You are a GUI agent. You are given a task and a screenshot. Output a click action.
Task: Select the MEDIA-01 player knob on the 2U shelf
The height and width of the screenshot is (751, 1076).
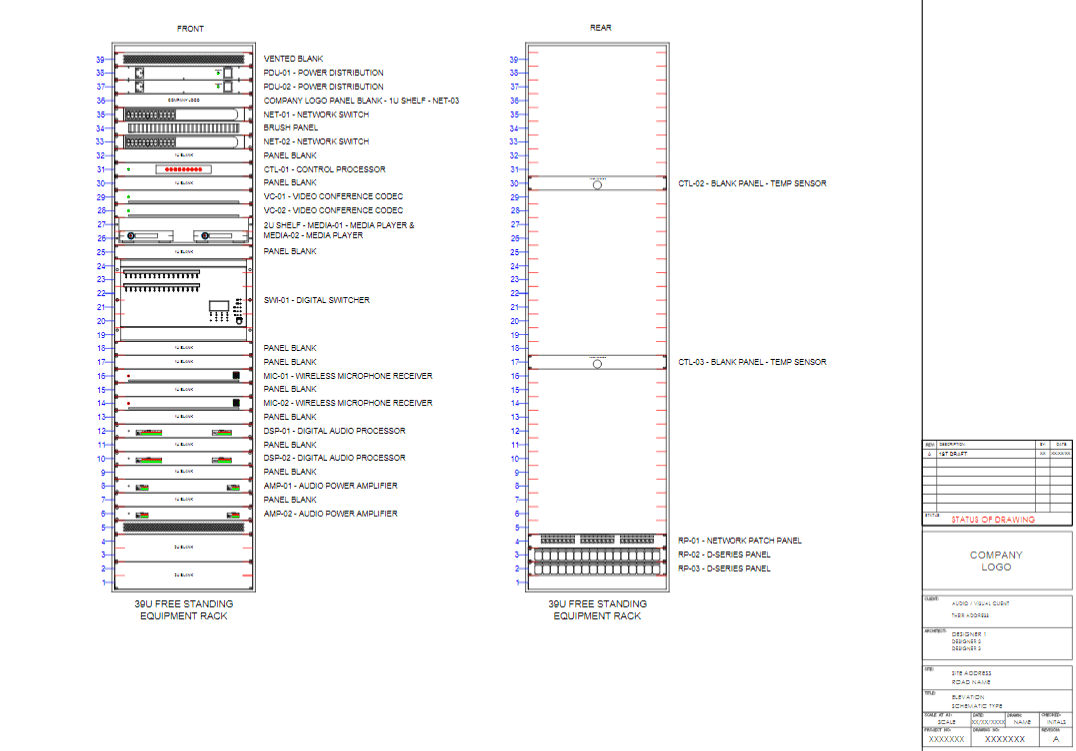coord(131,236)
